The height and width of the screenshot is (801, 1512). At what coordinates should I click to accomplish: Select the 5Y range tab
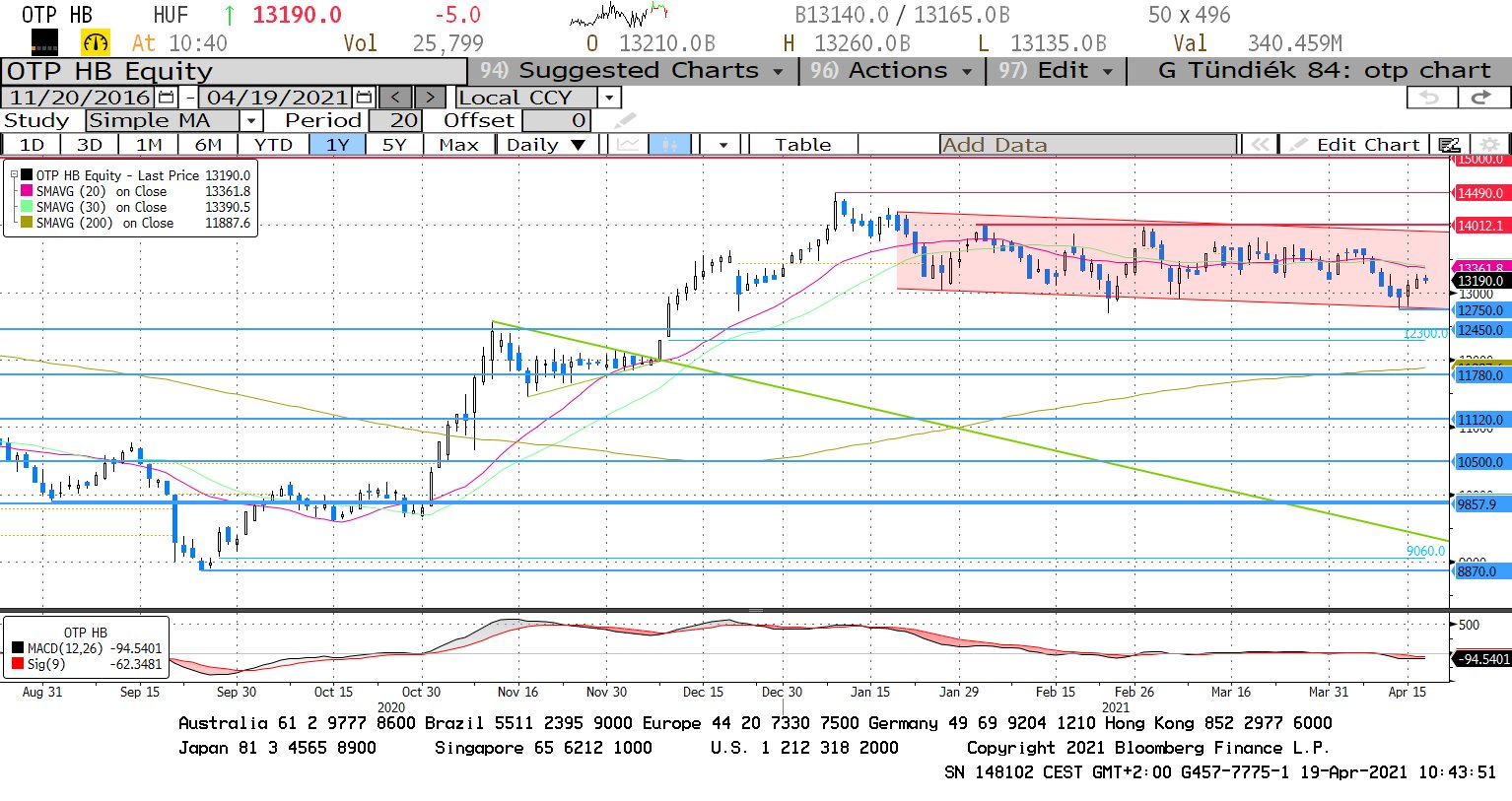click(394, 145)
